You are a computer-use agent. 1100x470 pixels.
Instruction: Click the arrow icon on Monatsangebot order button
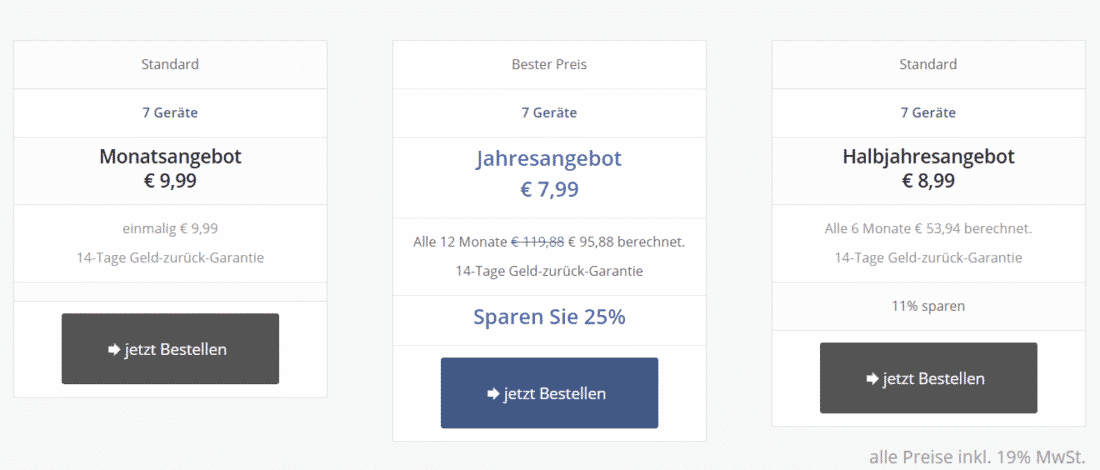pos(114,349)
